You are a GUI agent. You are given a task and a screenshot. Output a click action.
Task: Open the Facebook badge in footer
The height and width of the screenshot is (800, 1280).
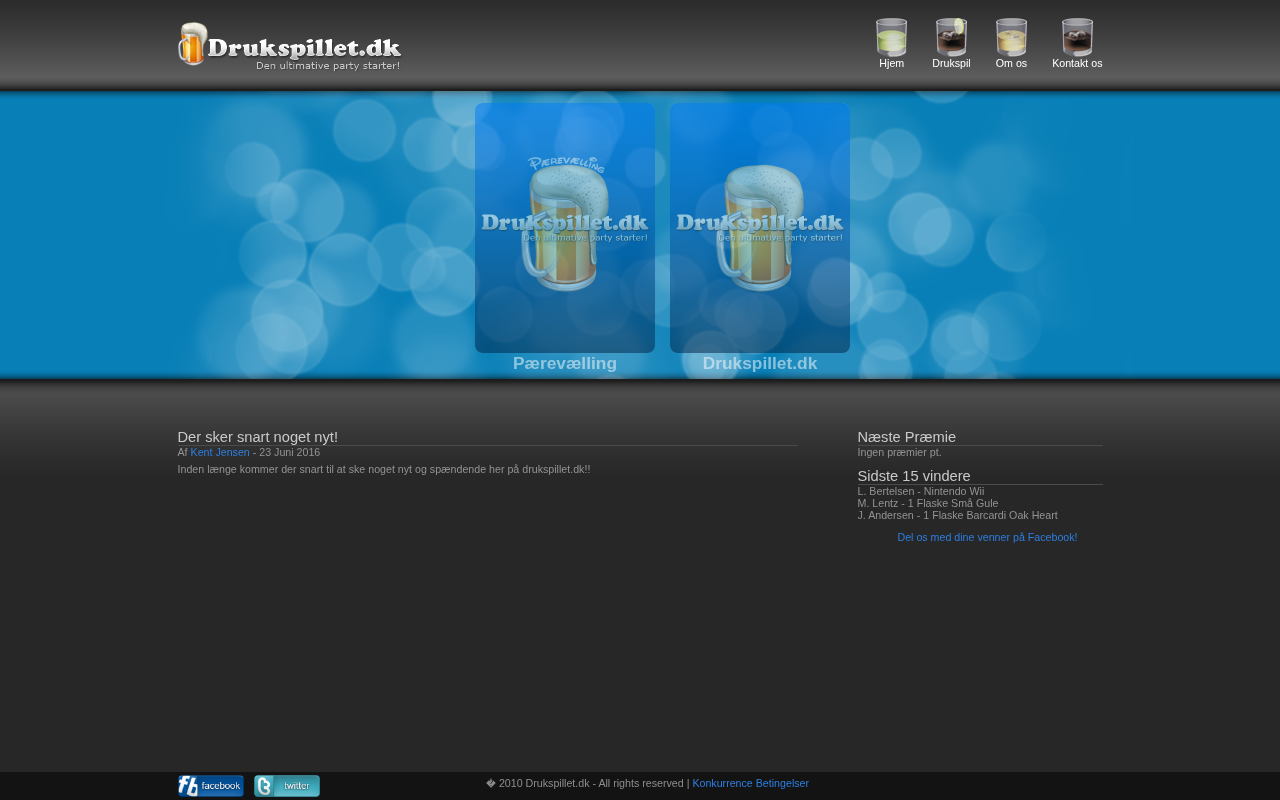pos(211,786)
